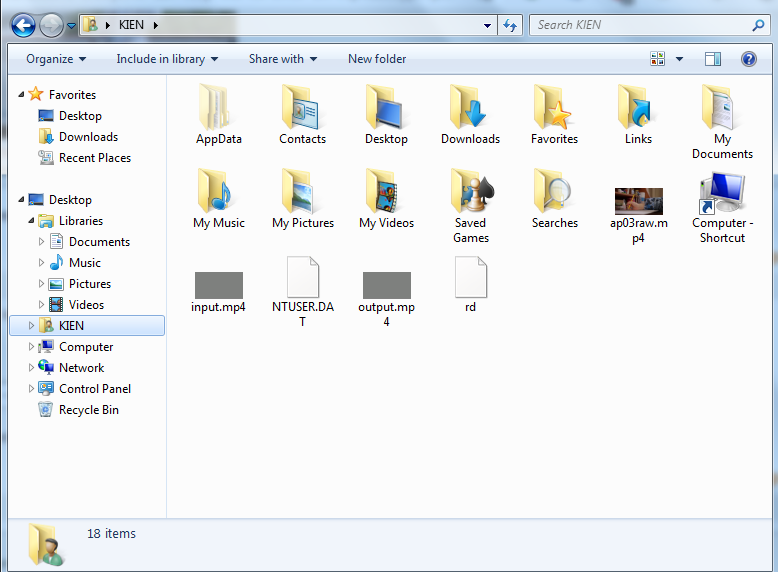Collapse the Favorites group in navigation pane
Image resolution: width=778 pixels, height=572 pixels.
[x=21, y=94]
